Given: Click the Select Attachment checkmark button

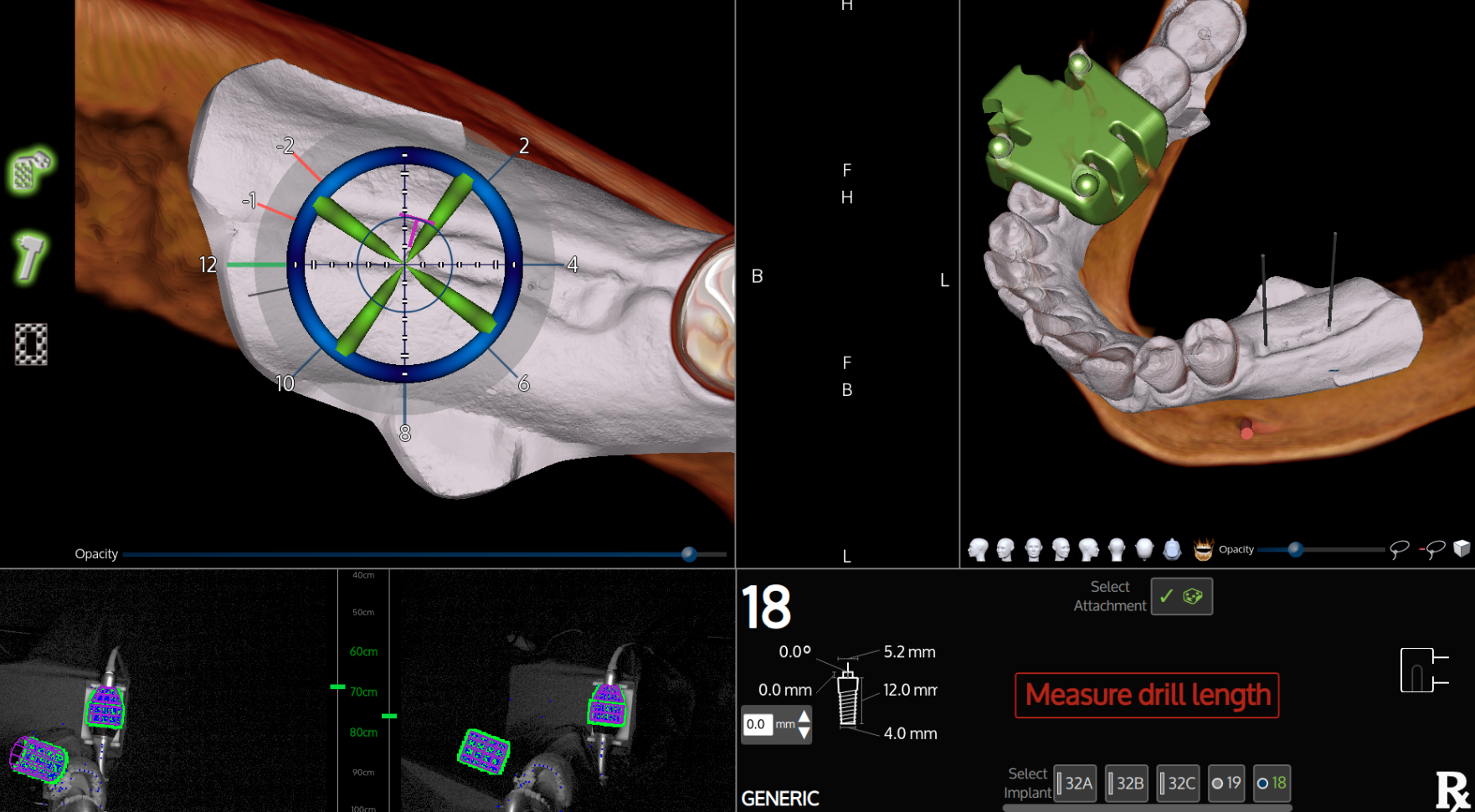Looking at the screenshot, I should coord(1181,596).
